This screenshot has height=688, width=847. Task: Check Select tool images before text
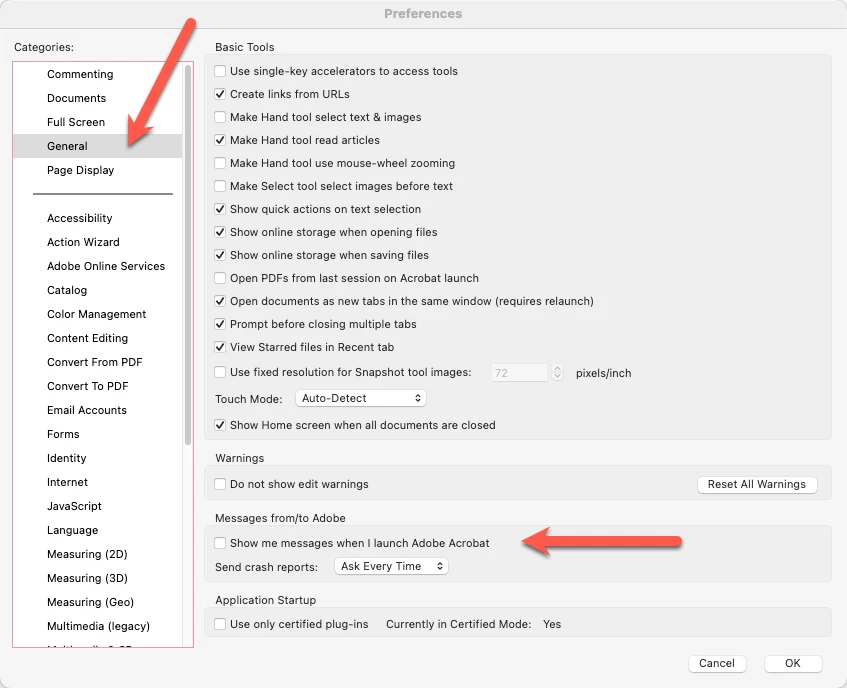click(x=220, y=186)
